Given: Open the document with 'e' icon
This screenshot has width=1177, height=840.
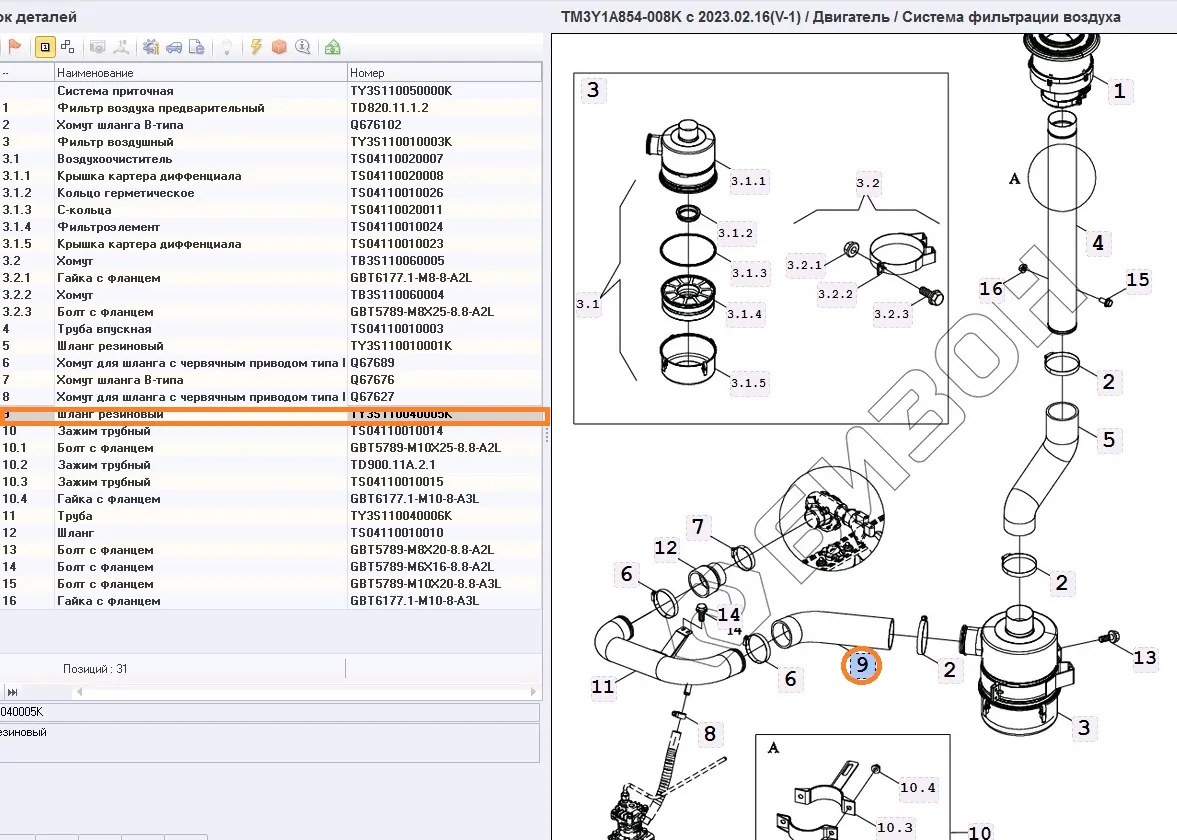Looking at the screenshot, I should pyautogui.click(x=197, y=47).
